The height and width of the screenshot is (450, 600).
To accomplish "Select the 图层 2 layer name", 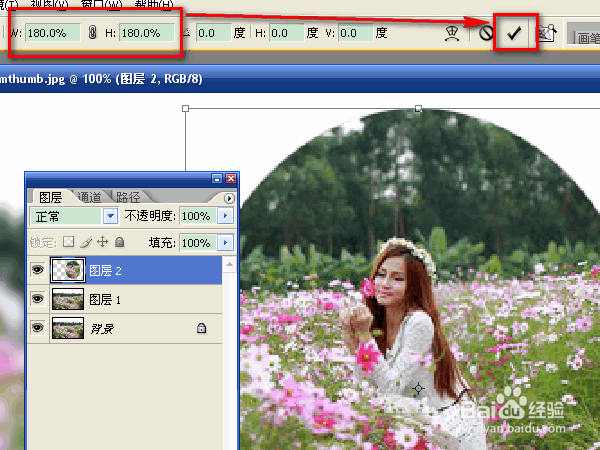I will [x=105, y=271].
